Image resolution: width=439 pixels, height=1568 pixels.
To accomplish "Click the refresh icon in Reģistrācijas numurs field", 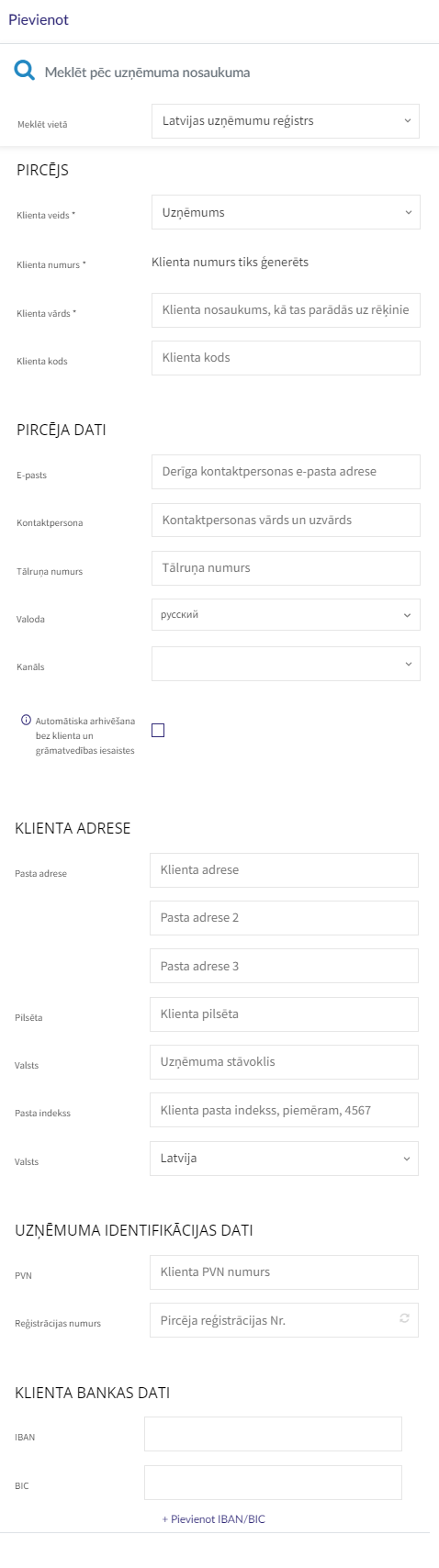I will [x=404, y=1318].
